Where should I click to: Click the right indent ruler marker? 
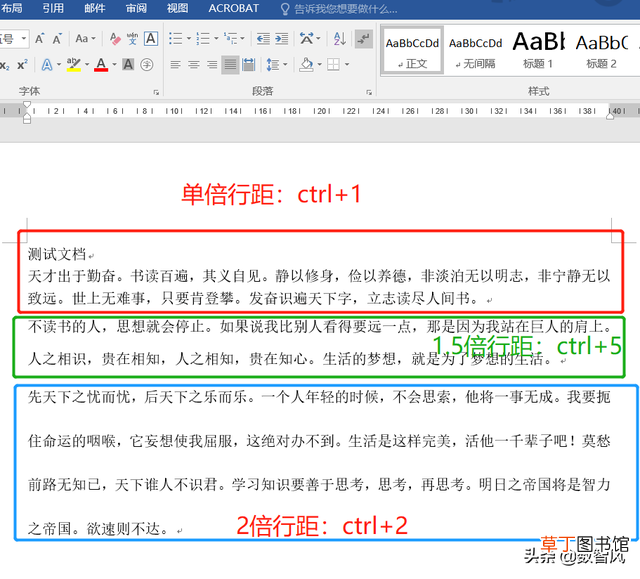click(610, 116)
